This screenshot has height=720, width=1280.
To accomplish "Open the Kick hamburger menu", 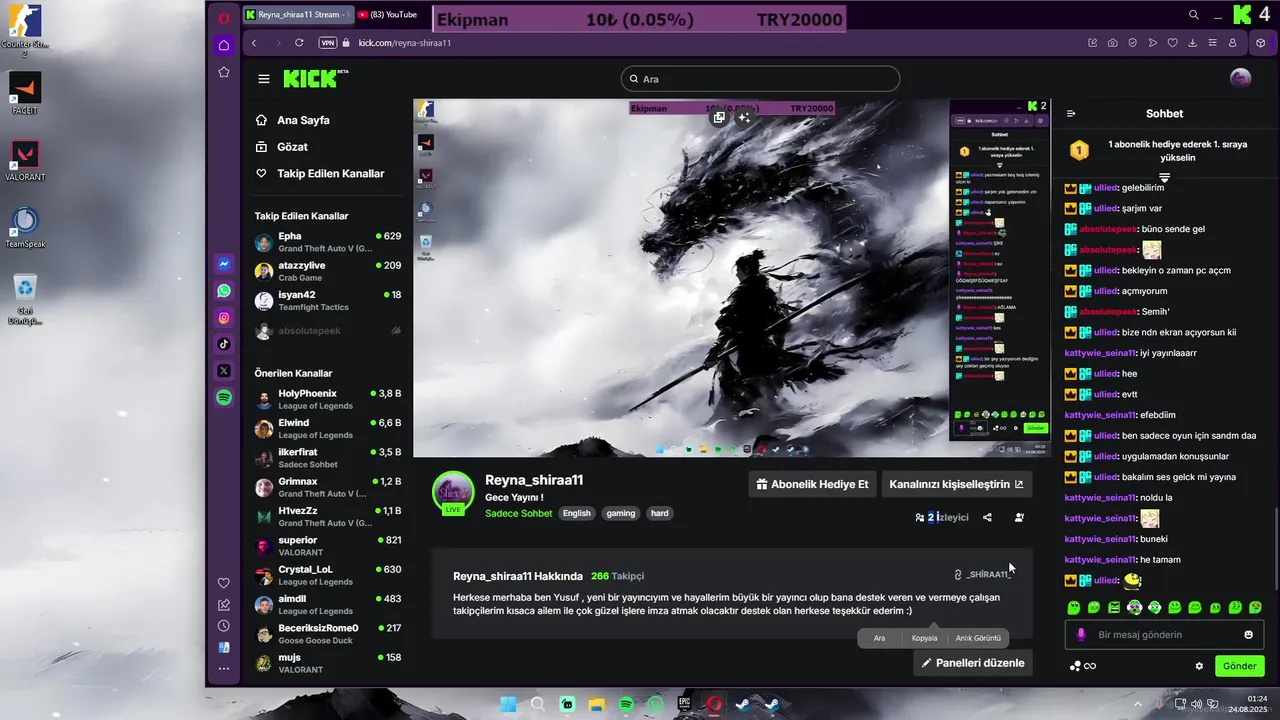I will (x=264, y=79).
